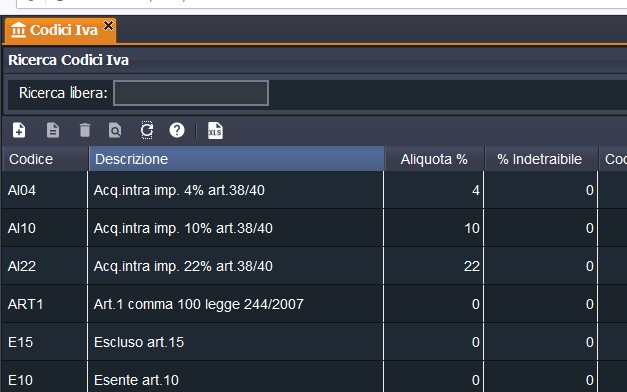
Task: Select the AI22 code cell
Action: pos(44,266)
